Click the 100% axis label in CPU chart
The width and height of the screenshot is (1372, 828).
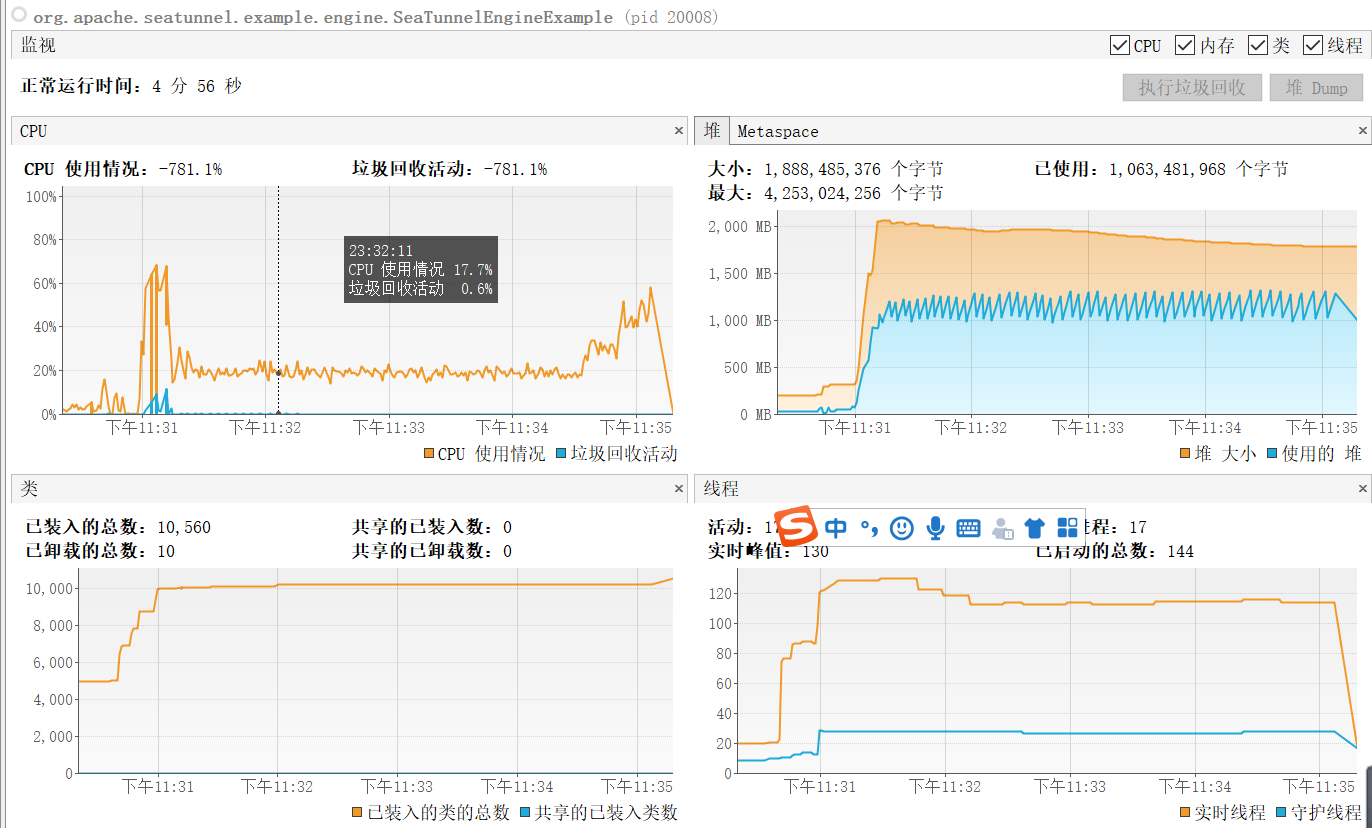(39, 196)
